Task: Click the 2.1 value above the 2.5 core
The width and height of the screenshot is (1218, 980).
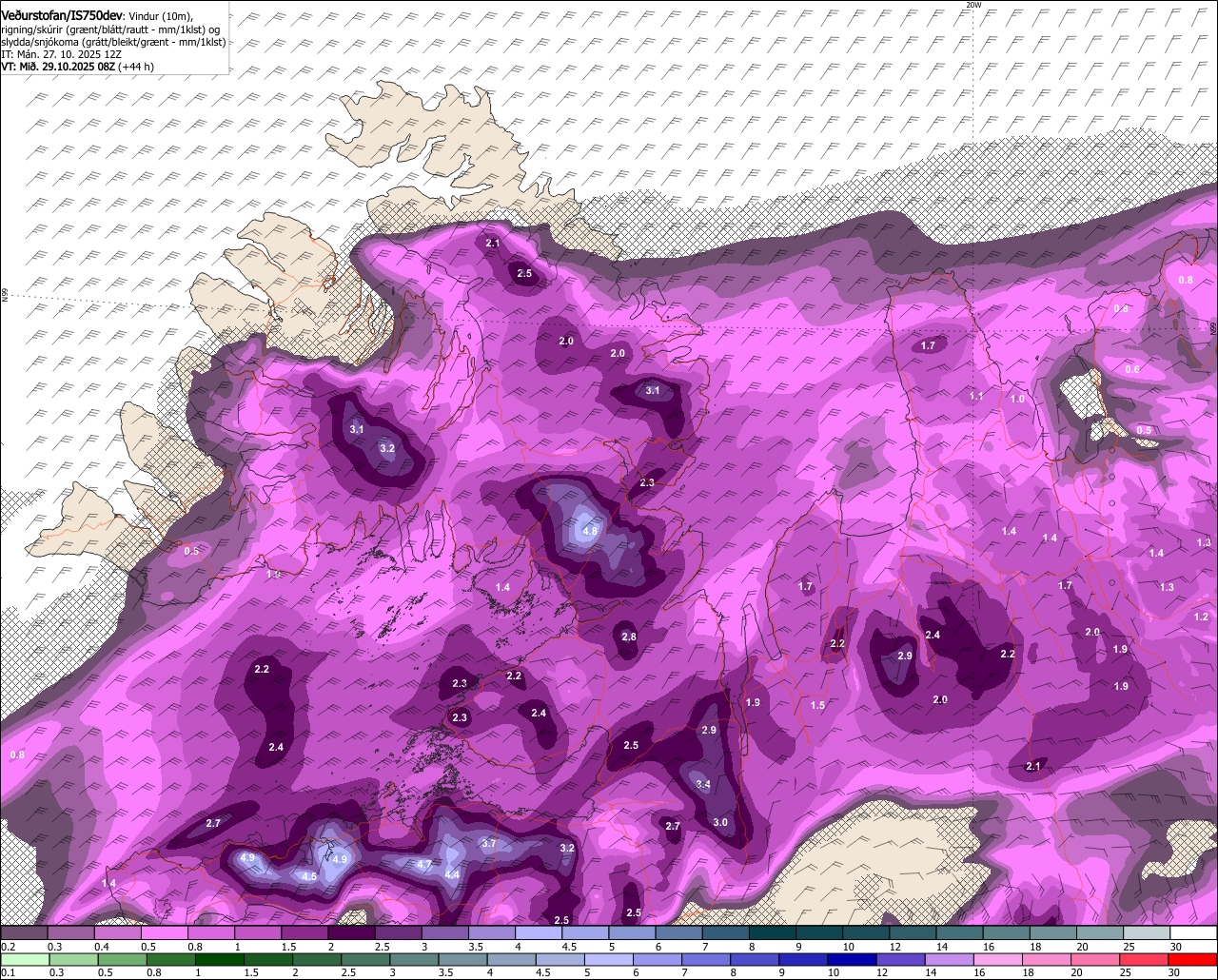Action: pos(493,244)
